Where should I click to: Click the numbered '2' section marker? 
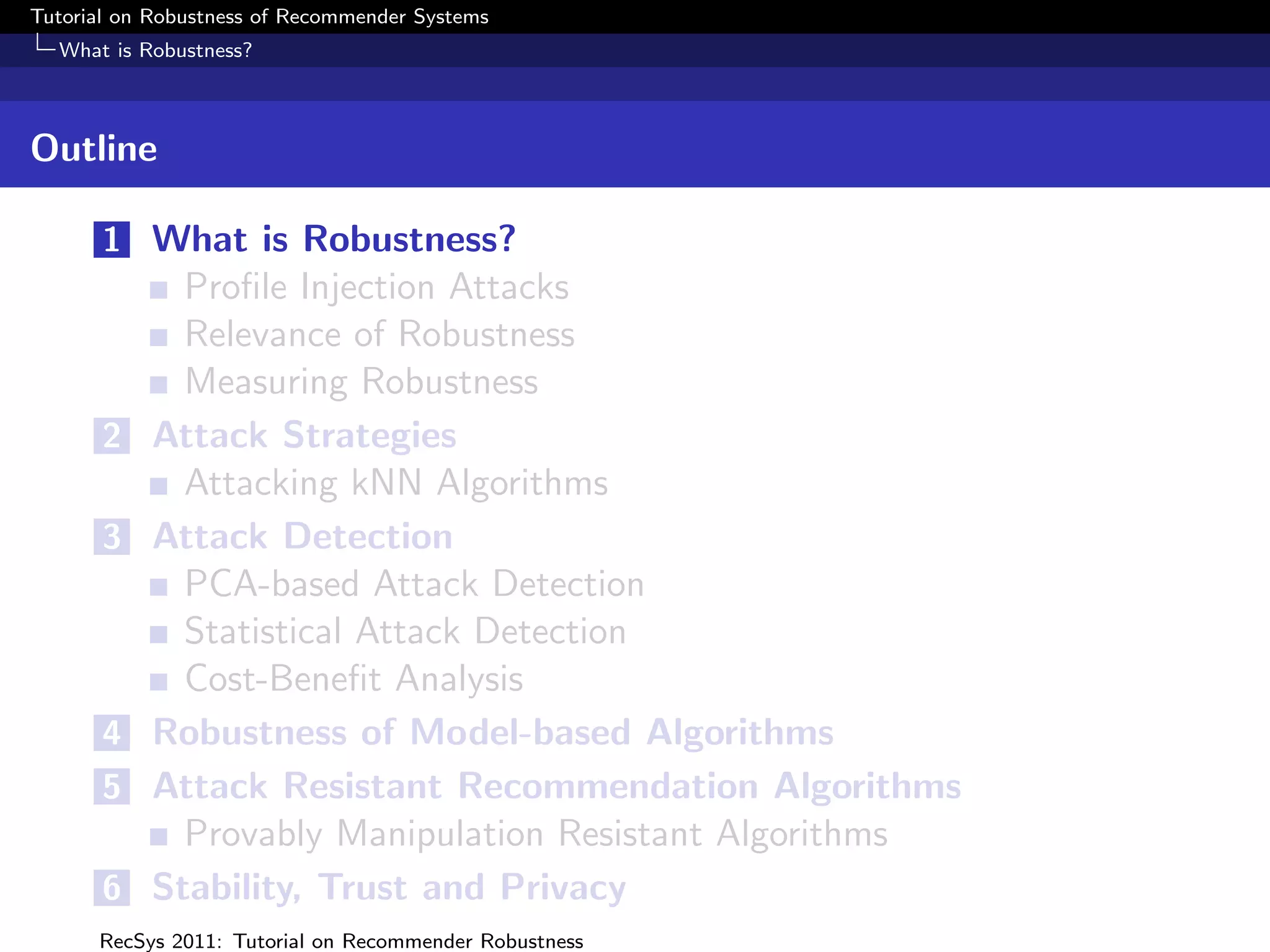click(x=112, y=435)
